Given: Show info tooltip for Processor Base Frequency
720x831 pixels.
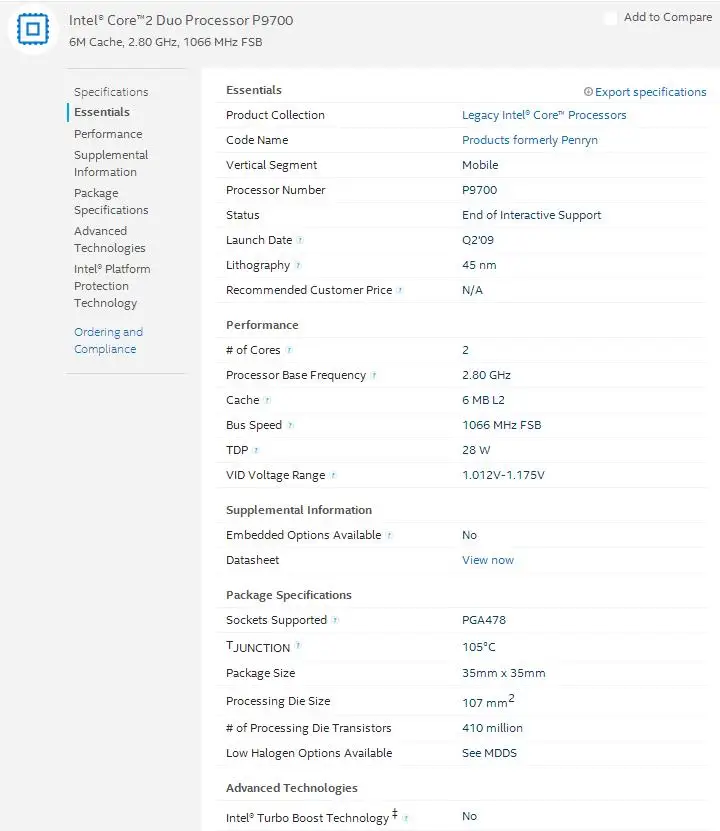Looking at the screenshot, I should (x=374, y=375).
